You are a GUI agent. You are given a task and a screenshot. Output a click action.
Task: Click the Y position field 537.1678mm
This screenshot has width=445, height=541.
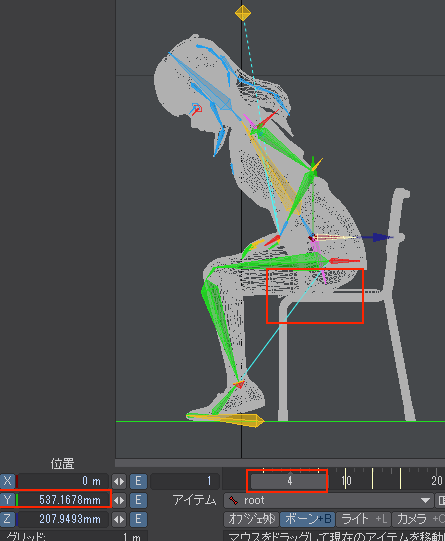[x=62, y=500]
